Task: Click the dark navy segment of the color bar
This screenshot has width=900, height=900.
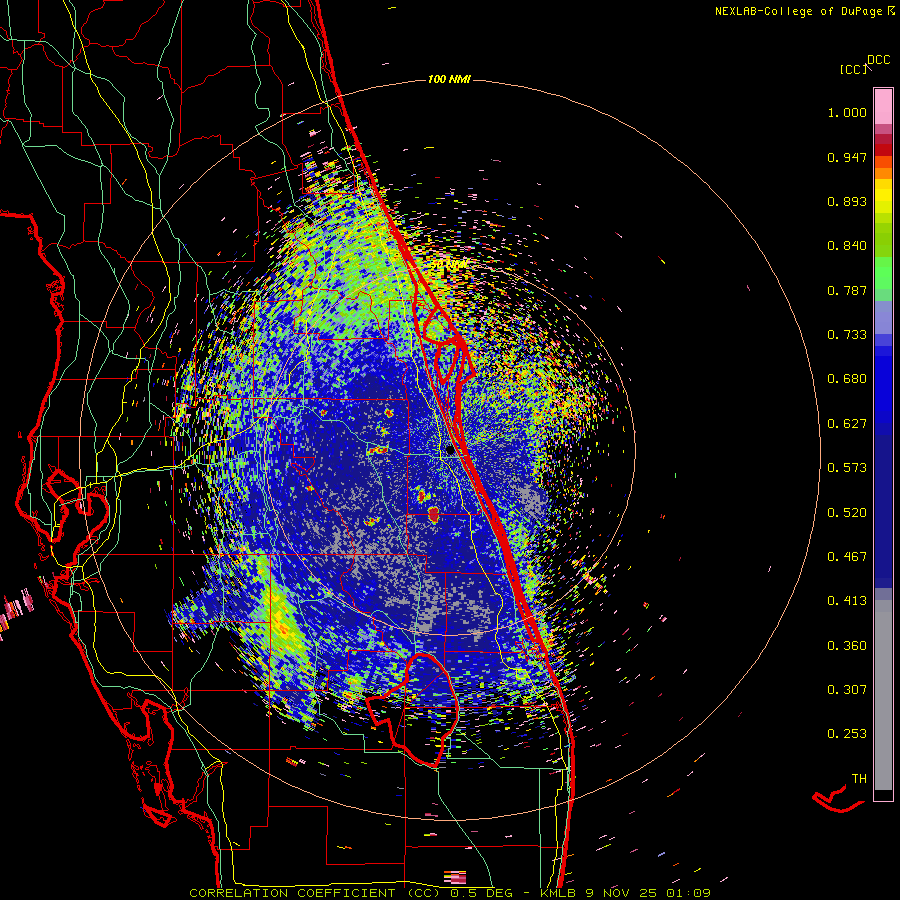Action: [883, 505]
